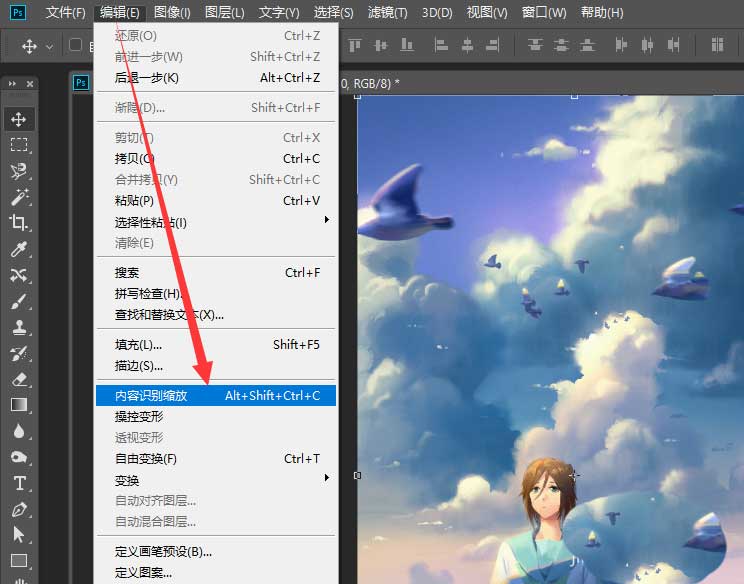Open the Move tool preset dropdown arrow
The image size is (744, 584).
pyautogui.click(x=49, y=47)
